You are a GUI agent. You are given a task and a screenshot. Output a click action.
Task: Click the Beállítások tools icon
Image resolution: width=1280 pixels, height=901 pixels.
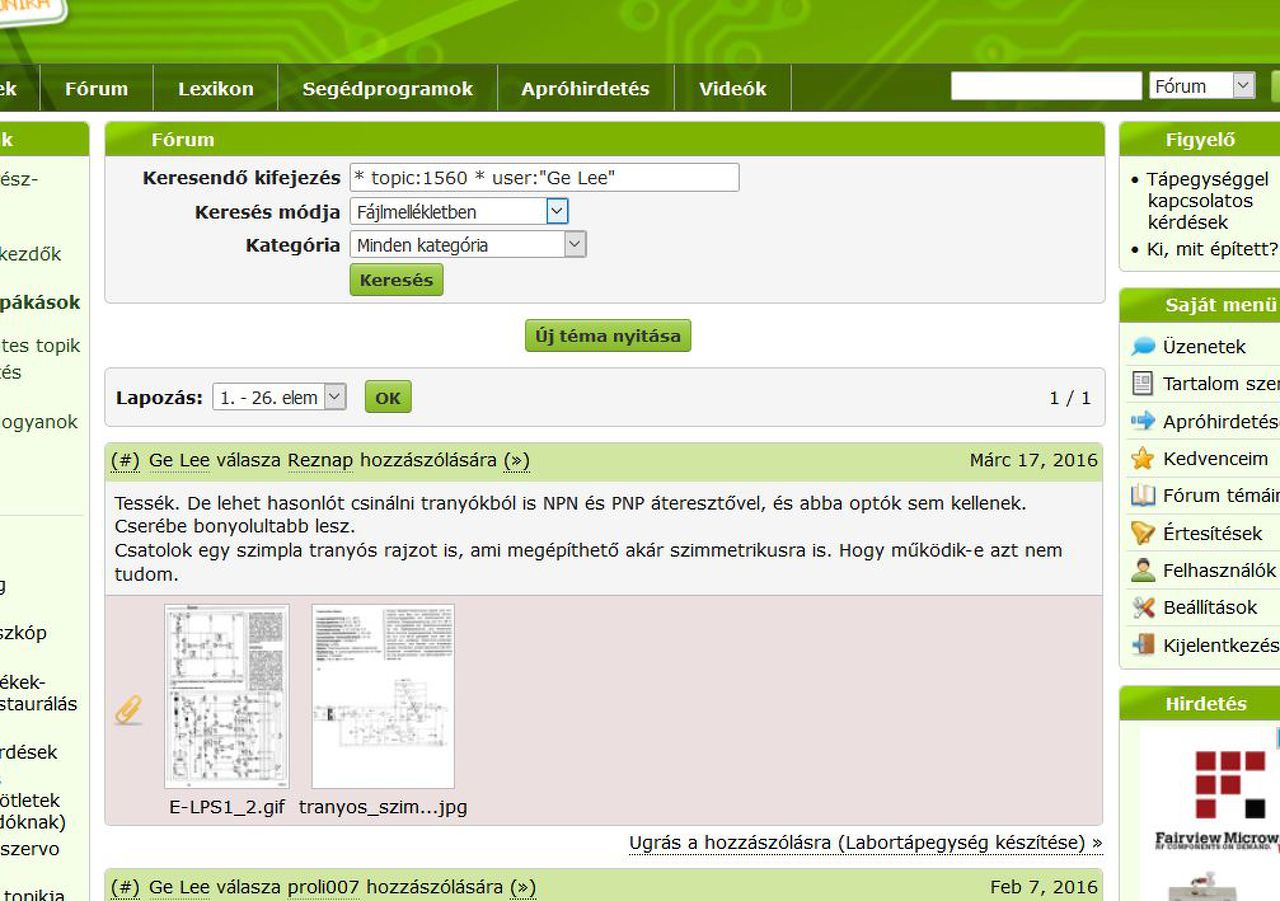[1143, 607]
